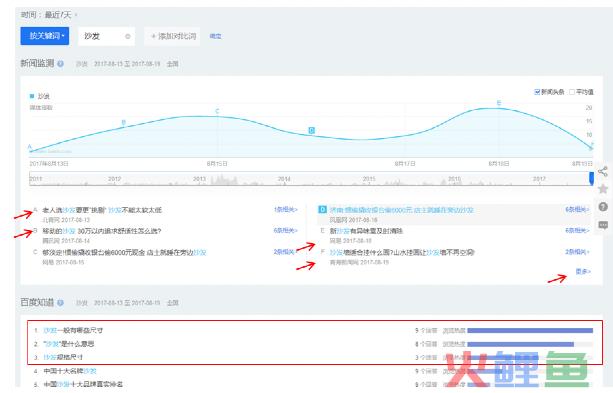Open 2条相关 link for headline F
613x393 pixels.
[x=577, y=252]
